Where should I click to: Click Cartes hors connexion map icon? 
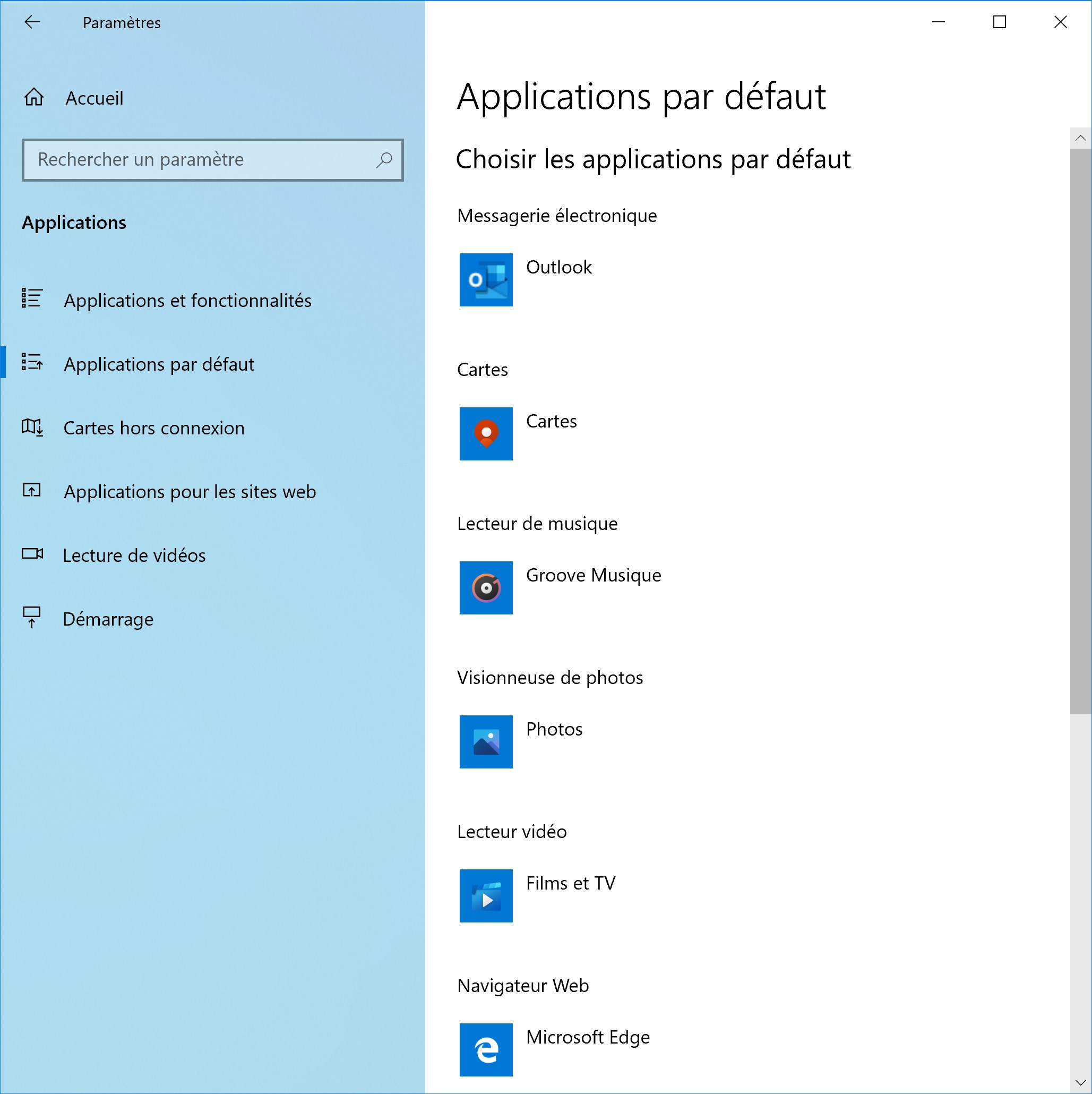32,428
